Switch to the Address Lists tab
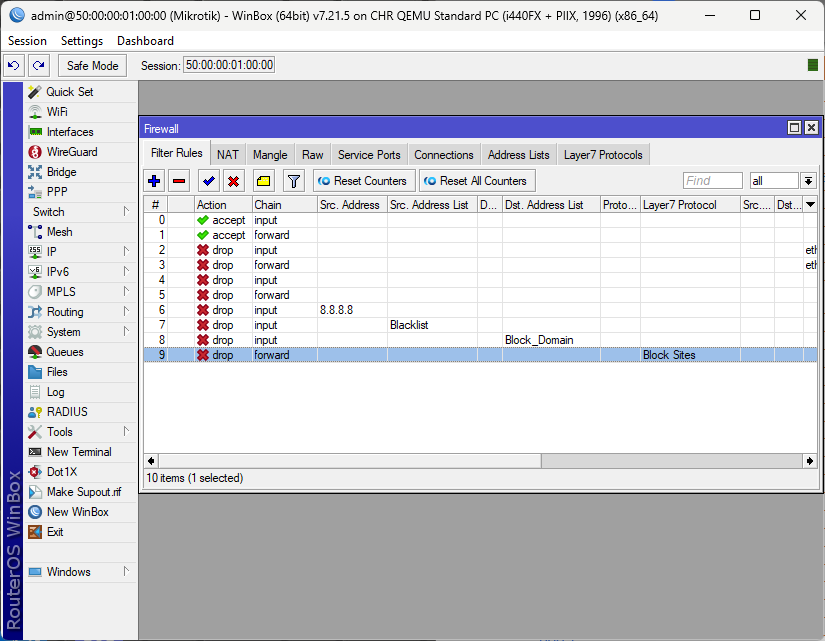Screen dimensions: 825x641 tap(518, 155)
